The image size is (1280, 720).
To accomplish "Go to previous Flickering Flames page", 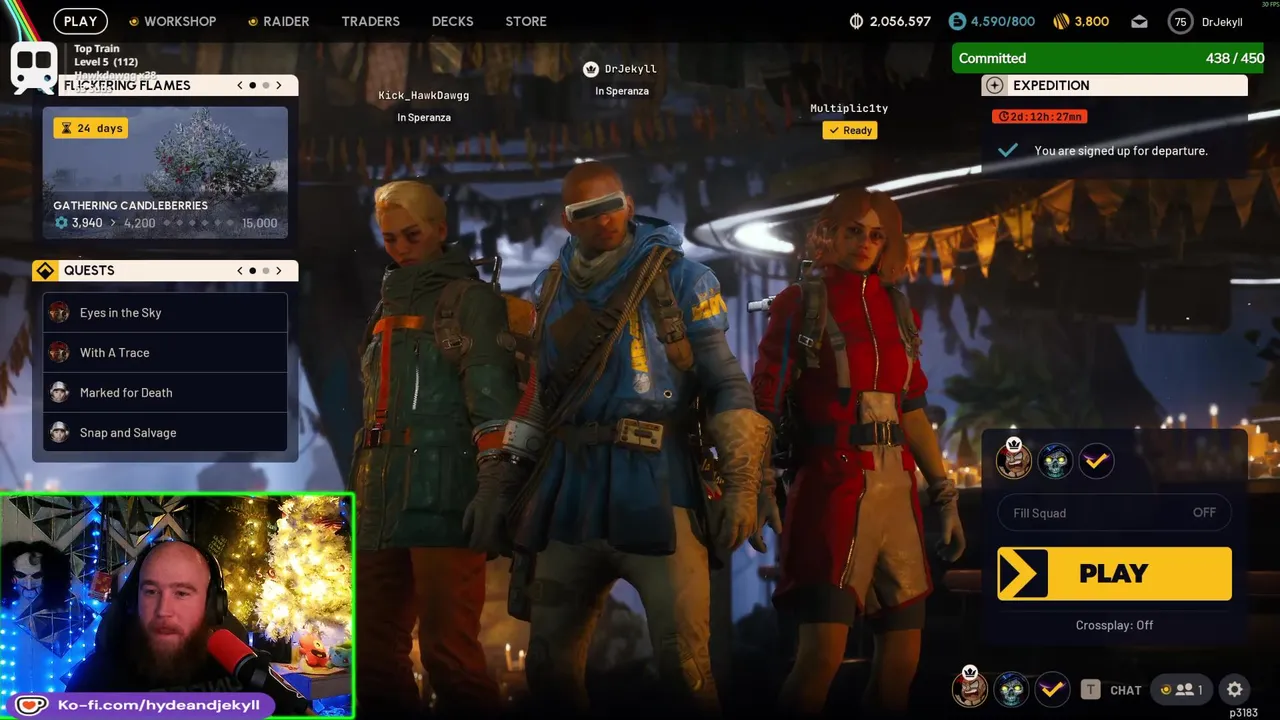I will click(x=240, y=85).
